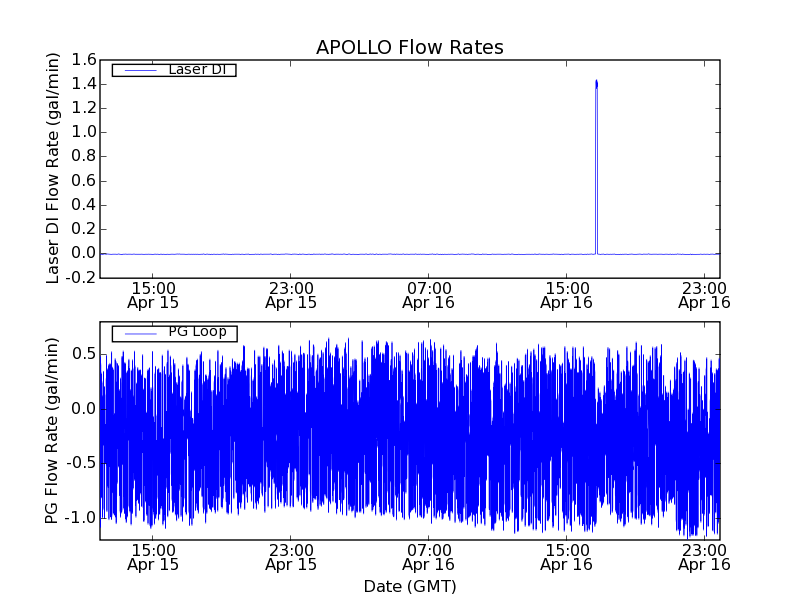Click top plot 23:00 Apr 15 label
Image resolution: width=800 pixels, height=600 pixels.
(291, 296)
